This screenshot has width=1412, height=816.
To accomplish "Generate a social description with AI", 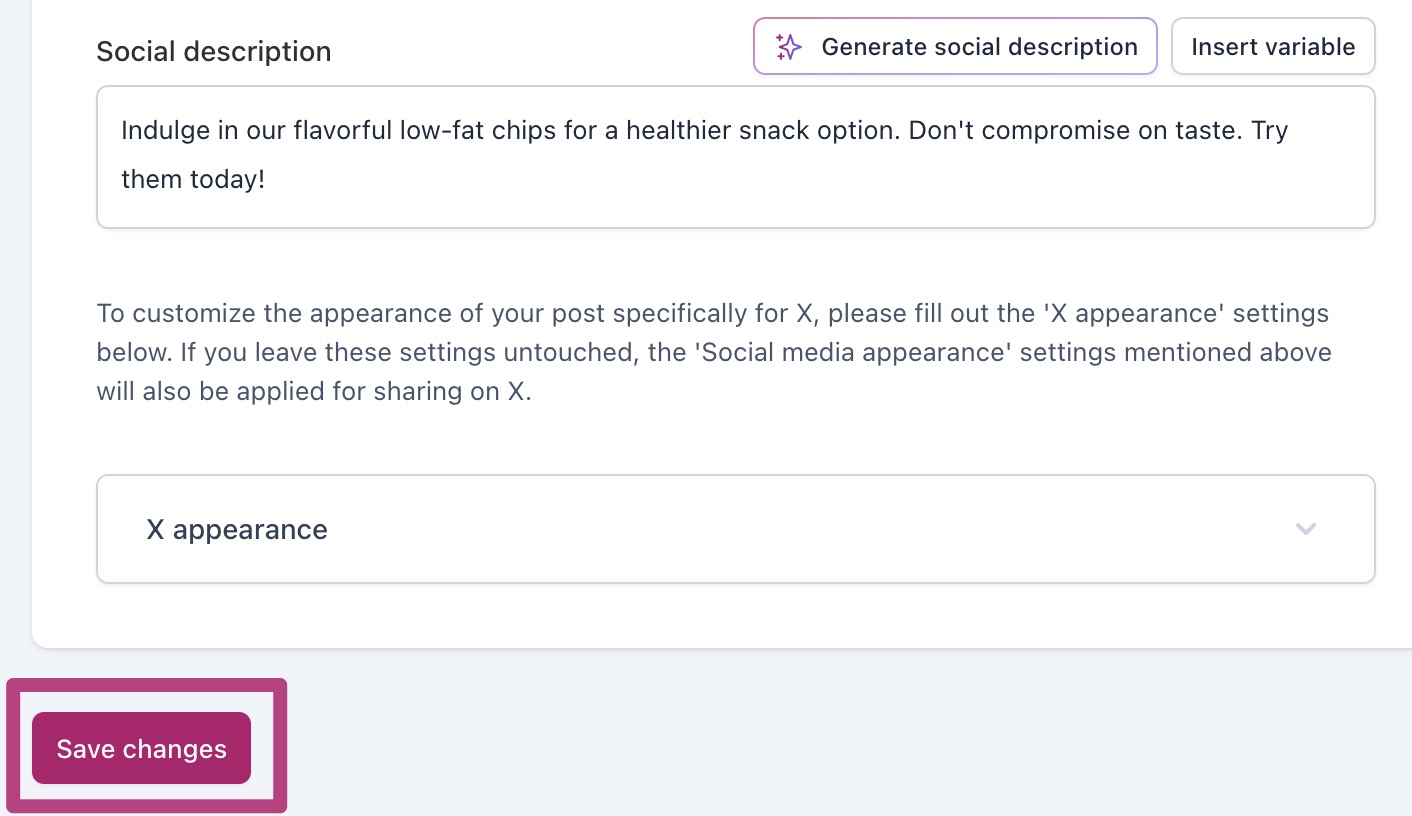I will click(955, 46).
